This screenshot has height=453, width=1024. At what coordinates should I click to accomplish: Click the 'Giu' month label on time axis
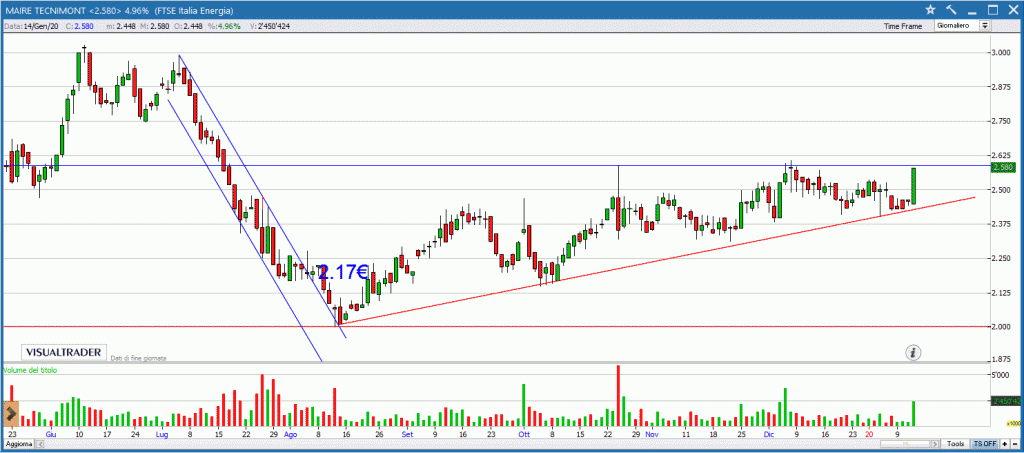click(x=51, y=433)
